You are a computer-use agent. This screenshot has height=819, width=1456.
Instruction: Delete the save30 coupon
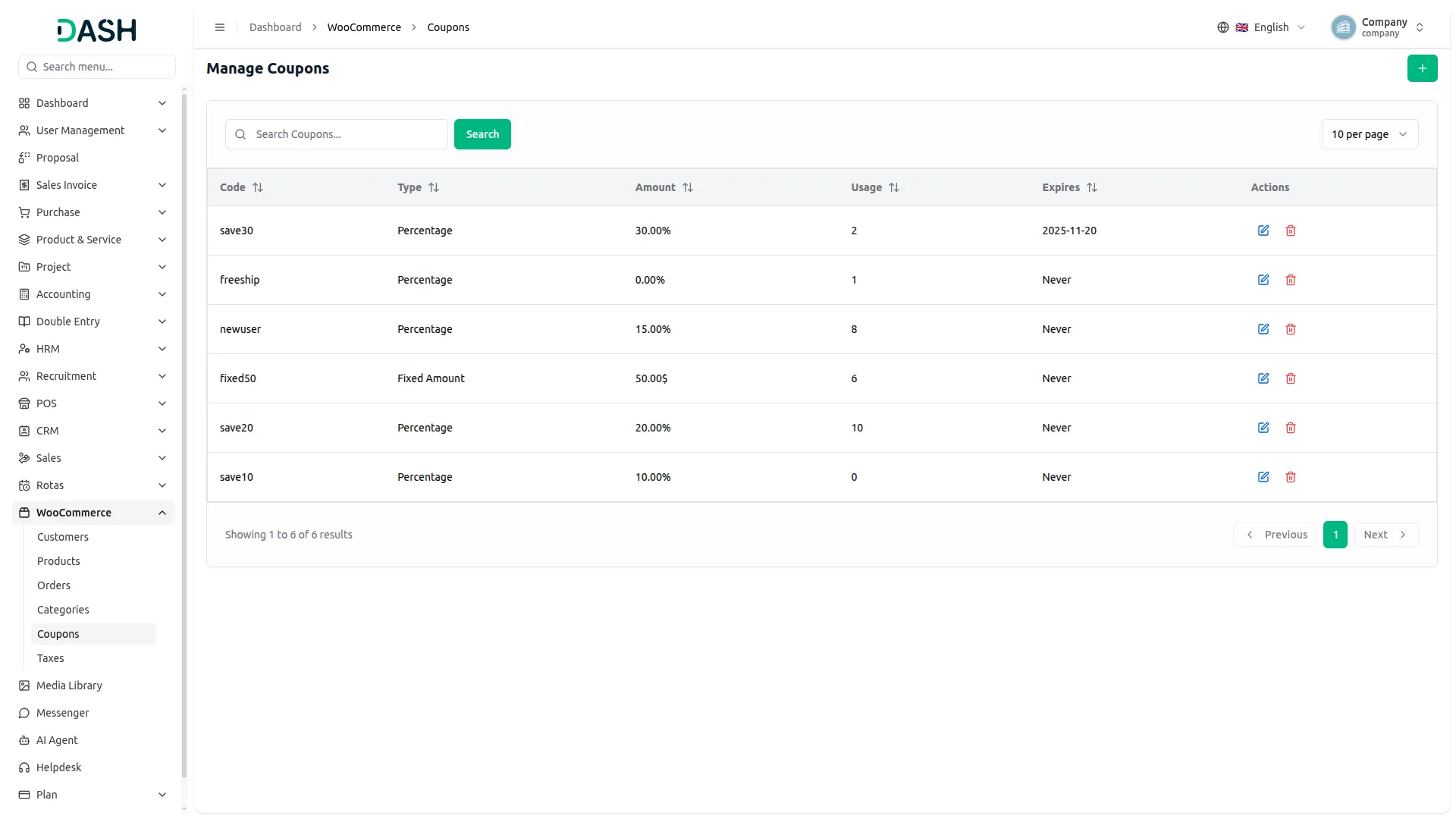(1291, 231)
